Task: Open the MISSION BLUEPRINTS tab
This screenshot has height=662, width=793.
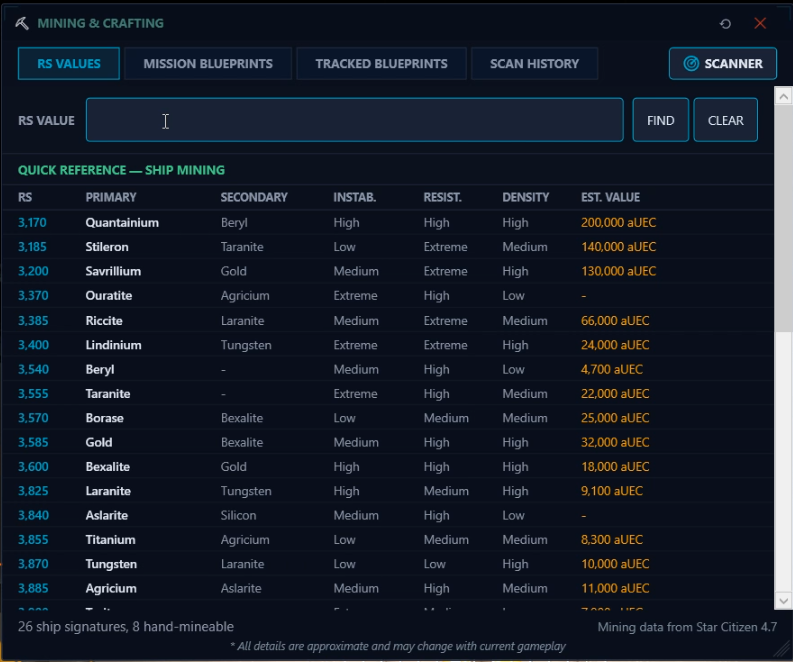Action: pos(208,64)
